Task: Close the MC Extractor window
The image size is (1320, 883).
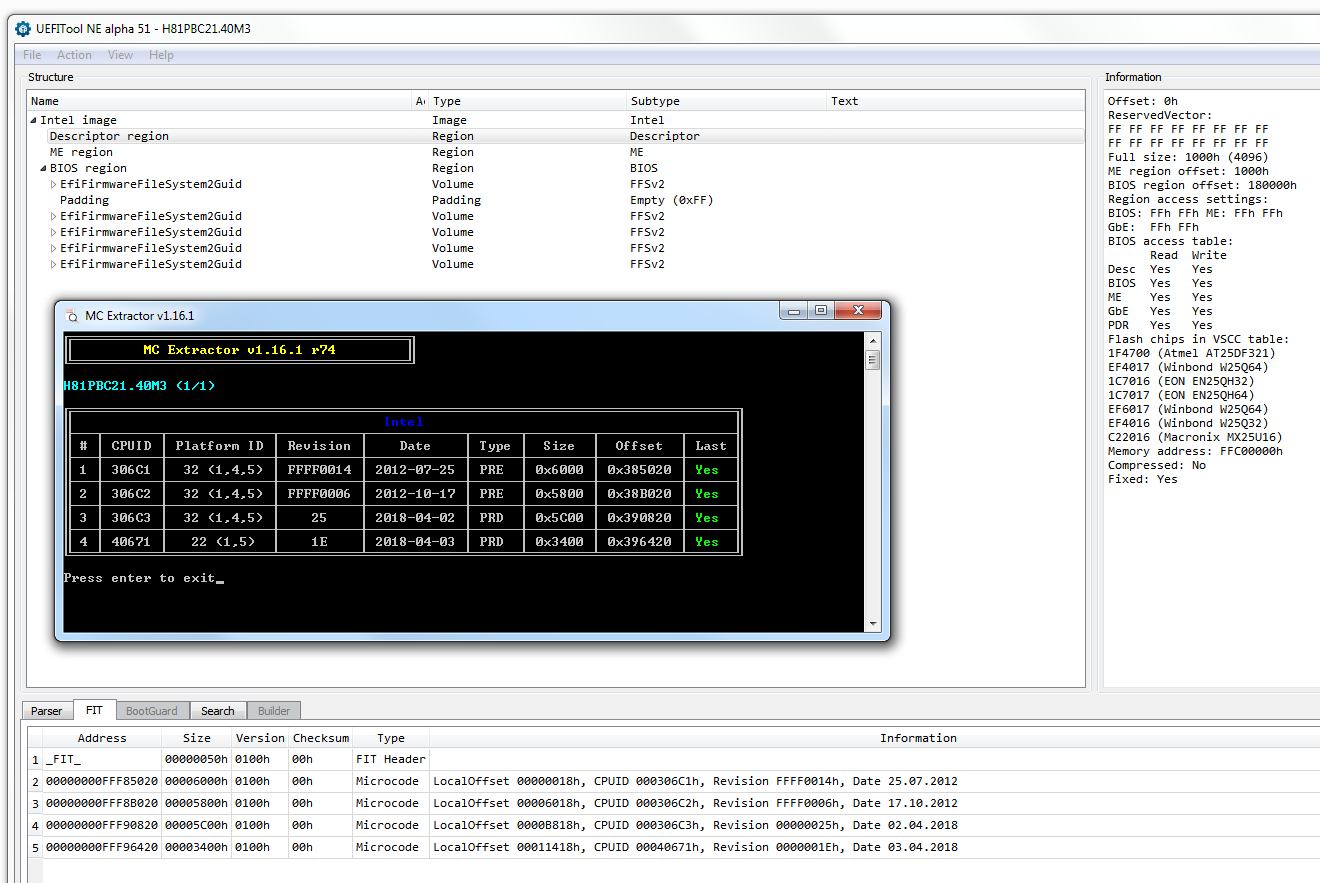Action: pos(856,311)
